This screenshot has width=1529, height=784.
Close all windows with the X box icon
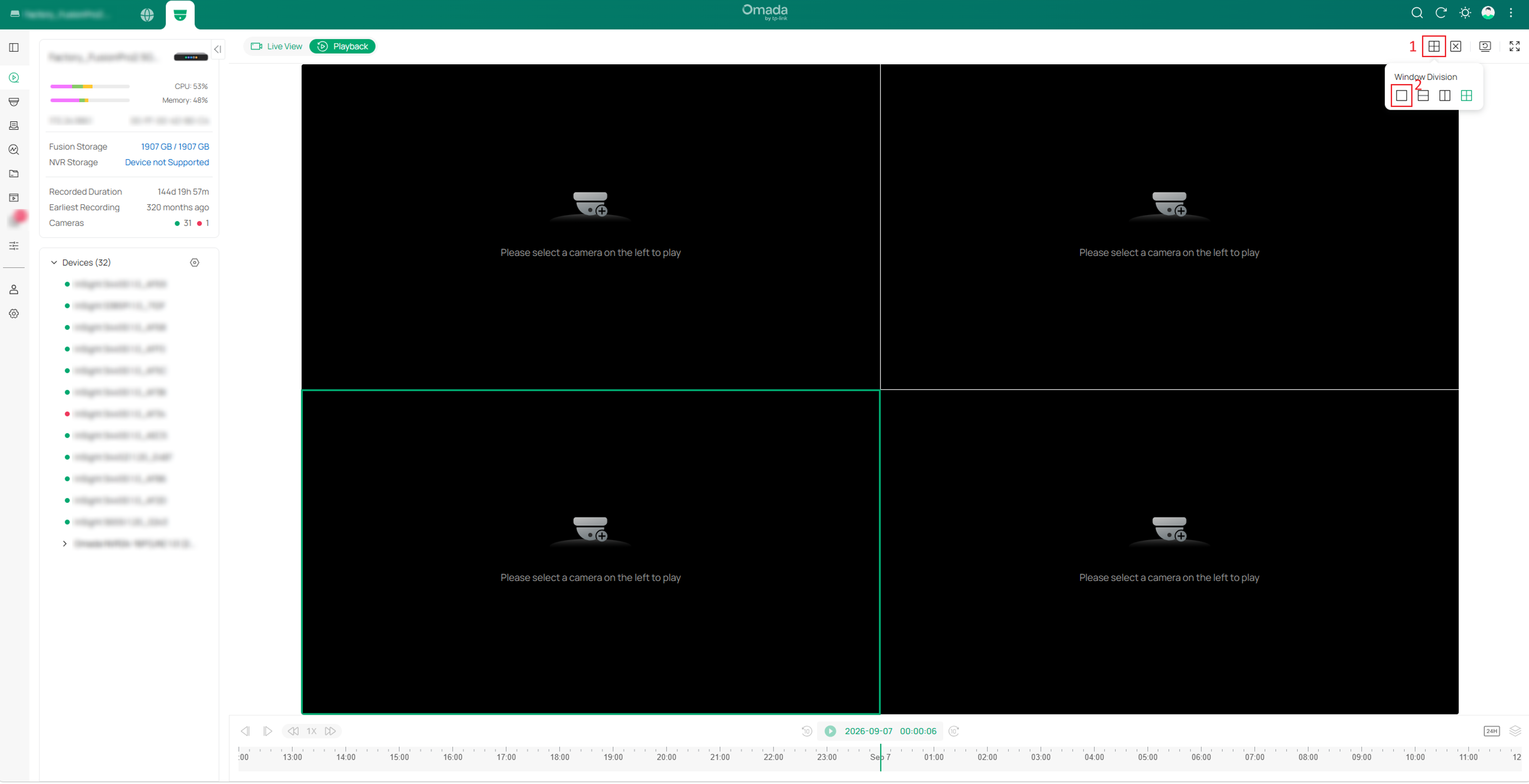[1456, 46]
